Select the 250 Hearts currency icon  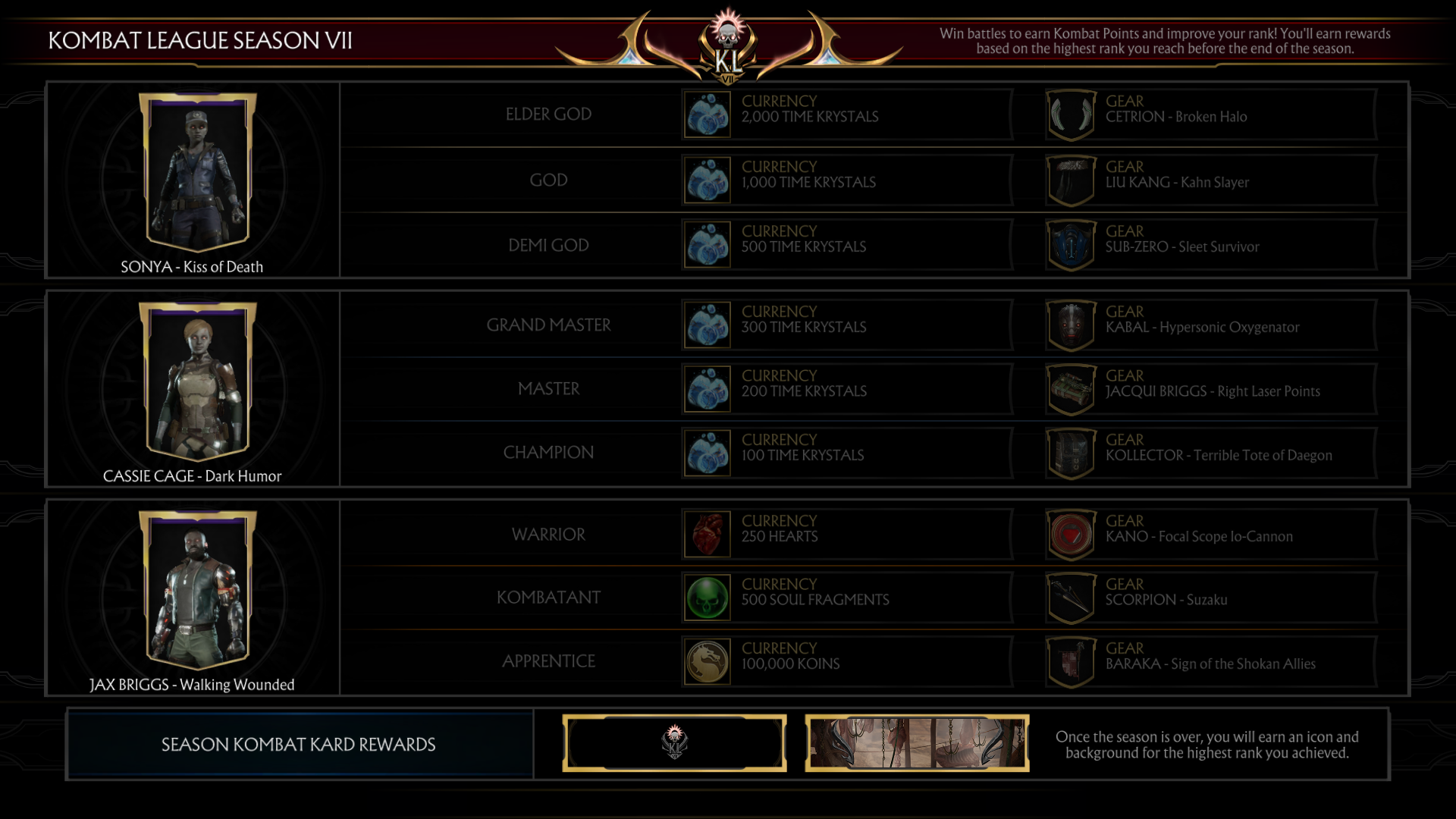click(x=707, y=534)
